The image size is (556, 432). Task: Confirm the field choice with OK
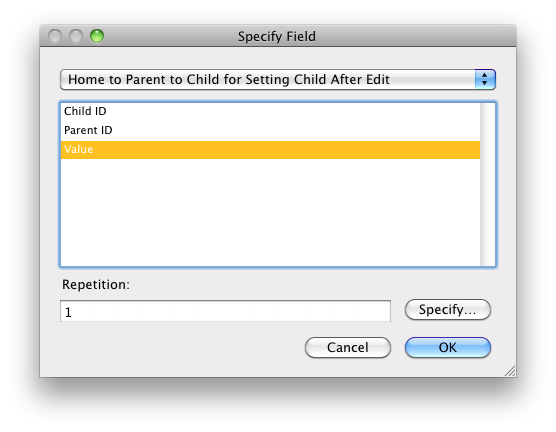447,348
